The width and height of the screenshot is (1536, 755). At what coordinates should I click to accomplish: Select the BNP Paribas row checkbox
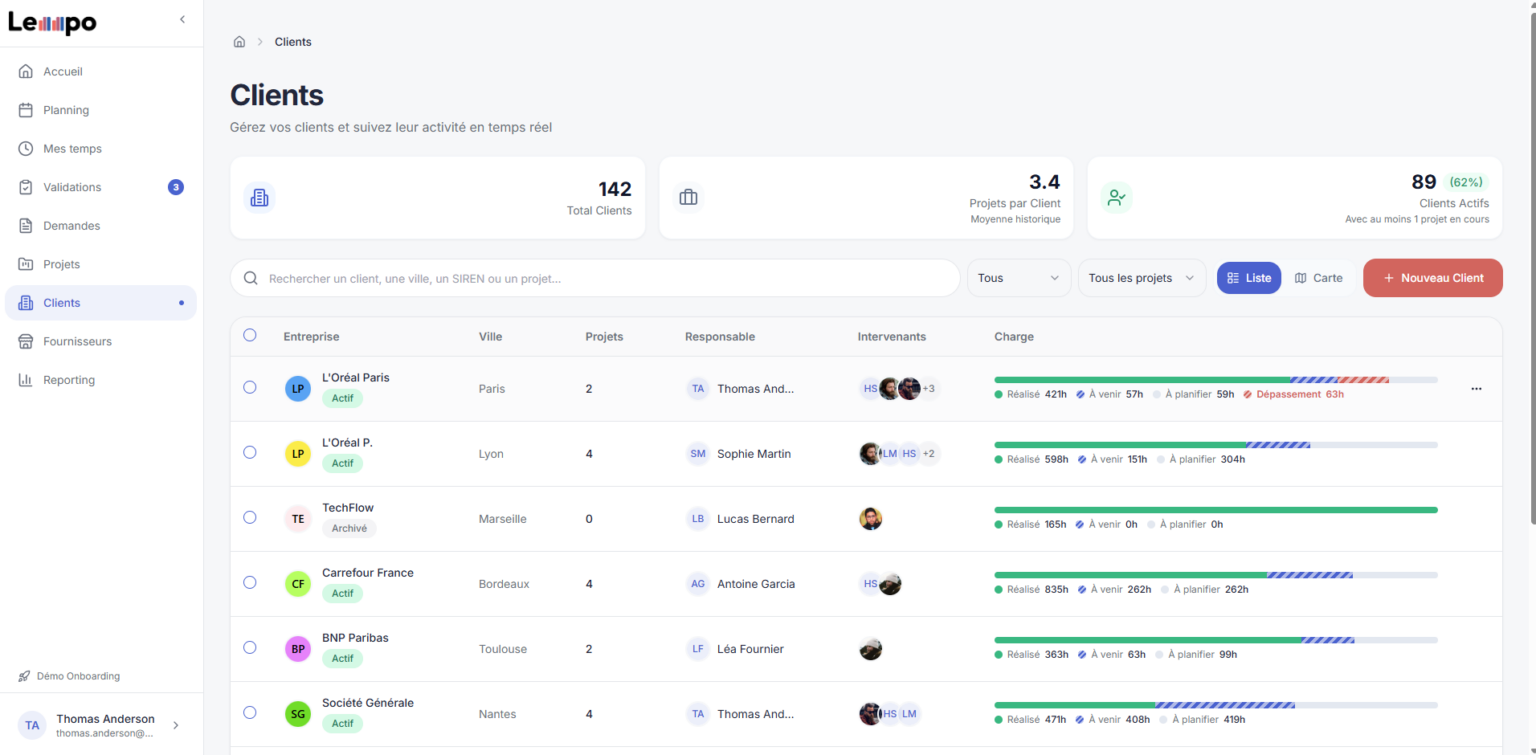pos(250,647)
